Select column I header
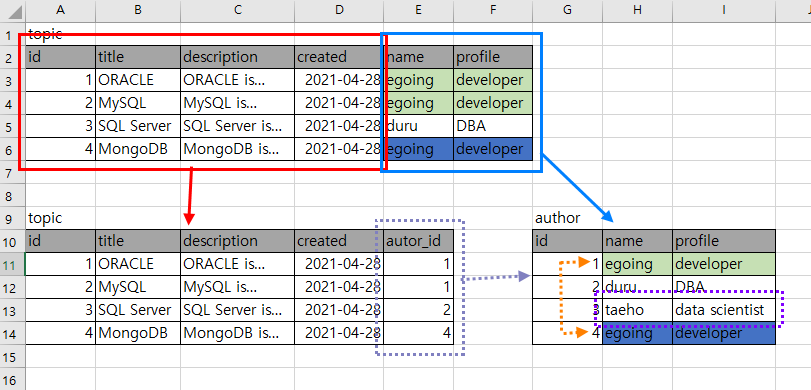Image resolution: width=811 pixels, height=390 pixels. tap(724, 10)
